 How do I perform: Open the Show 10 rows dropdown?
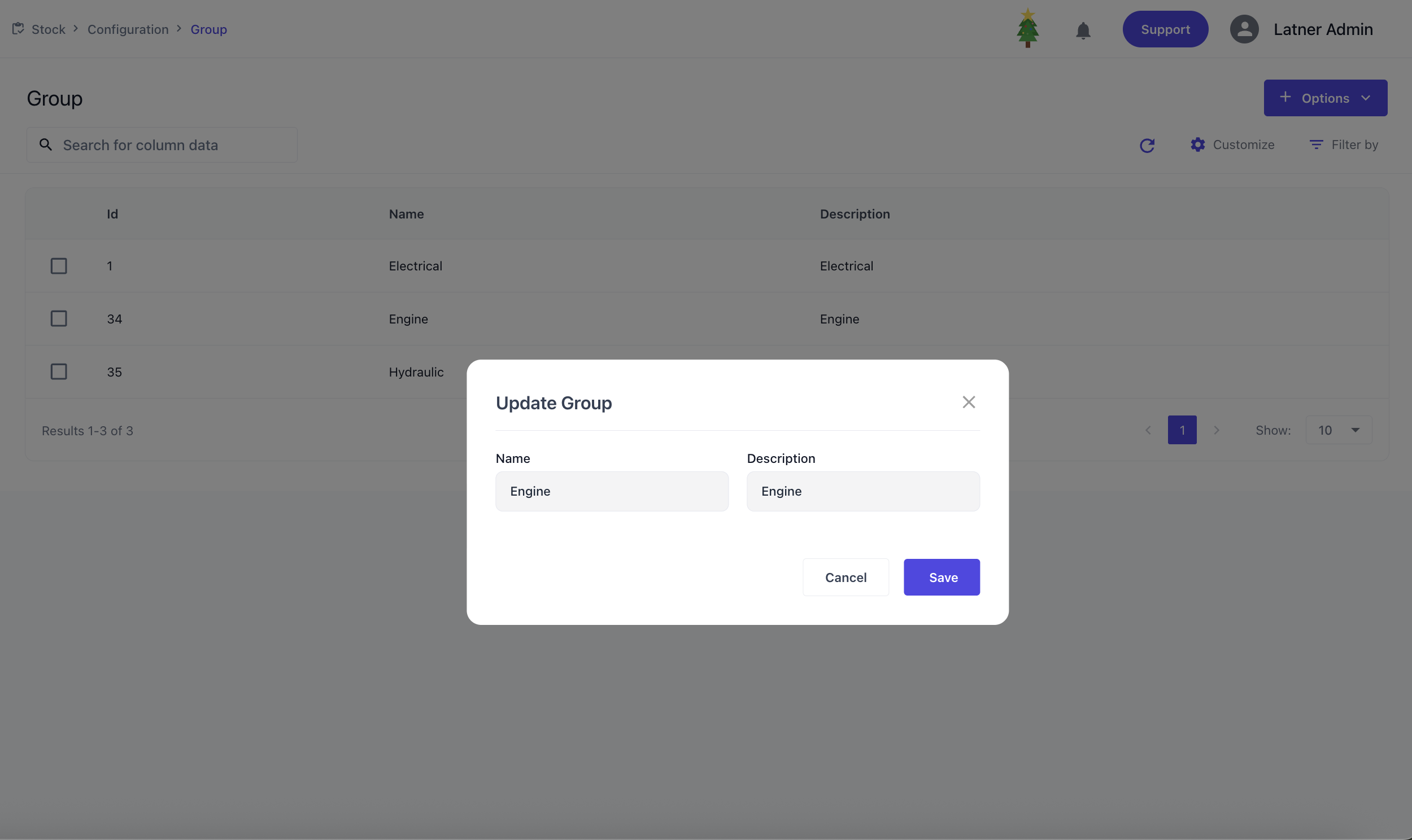click(x=1338, y=430)
